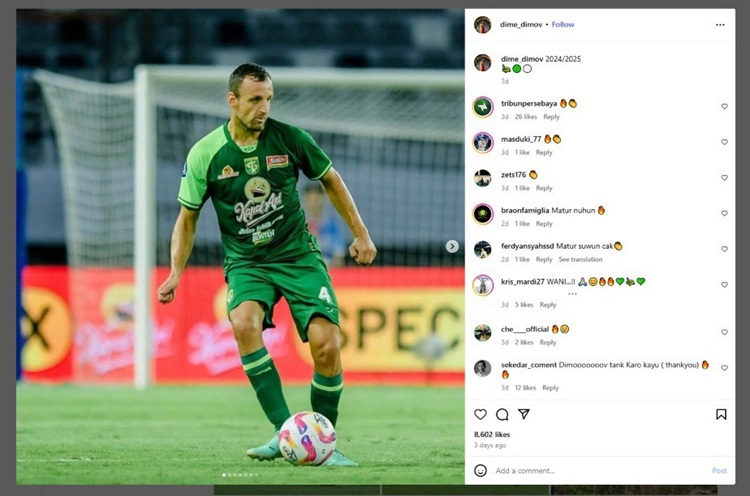Screen dimensions: 750x496
Task: Like masduki_77's comment
Action: point(724,142)
